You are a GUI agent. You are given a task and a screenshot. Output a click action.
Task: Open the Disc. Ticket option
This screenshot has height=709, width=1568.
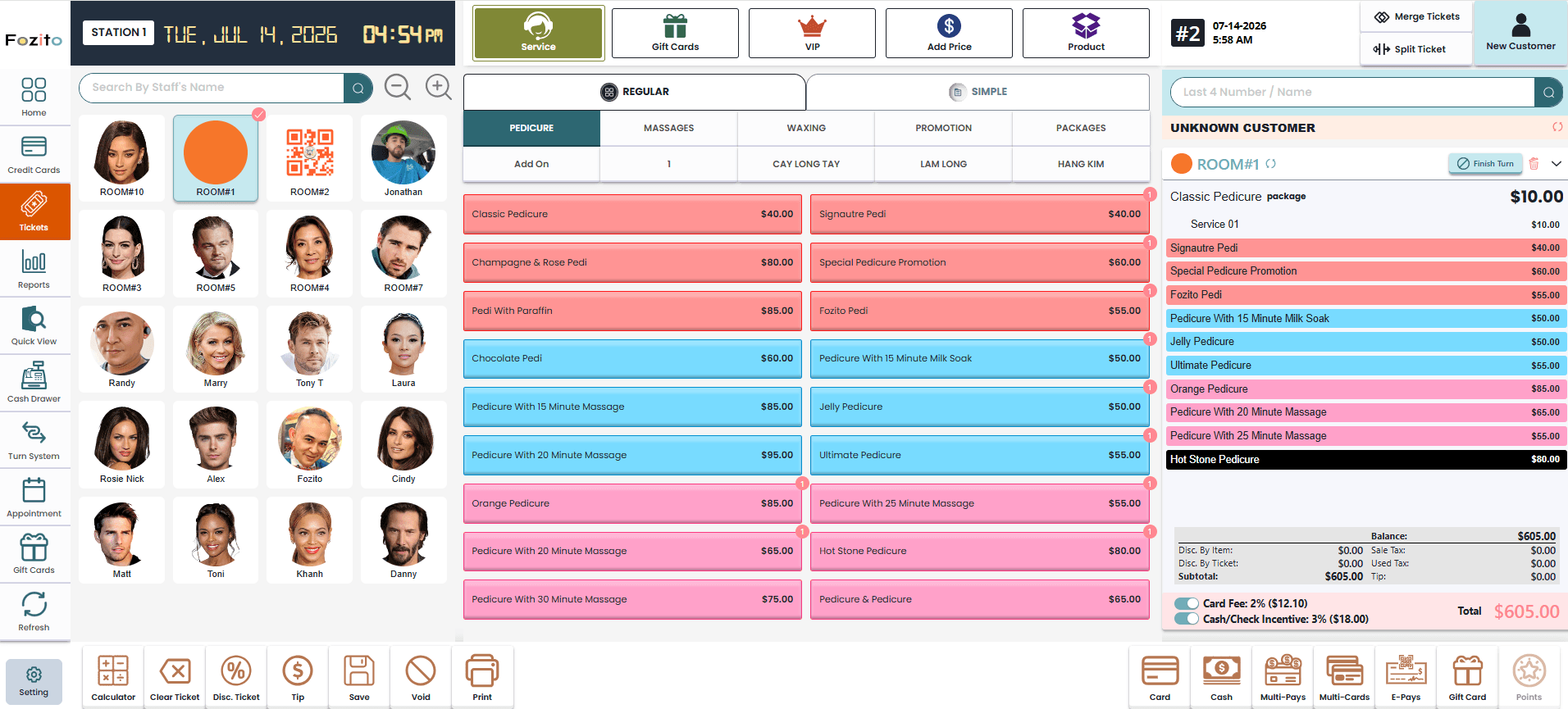coord(236,678)
